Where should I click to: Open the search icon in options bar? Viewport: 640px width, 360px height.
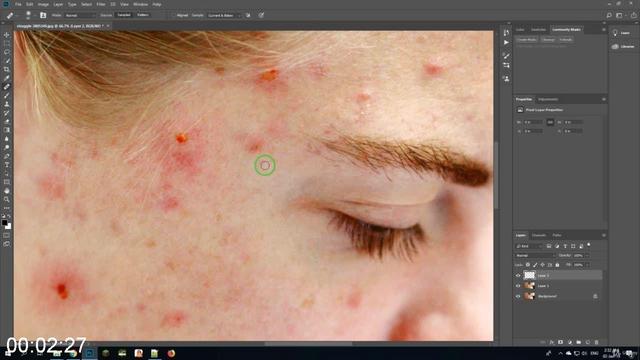pyautogui.click(x=609, y=16)
